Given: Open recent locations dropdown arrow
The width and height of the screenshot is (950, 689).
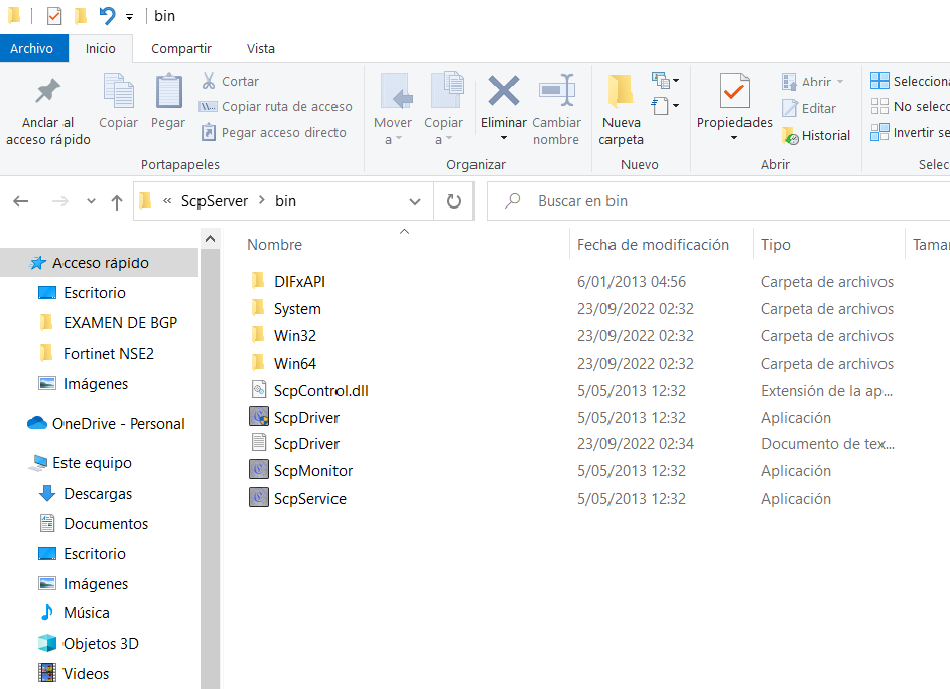Looking at the screenshot, I should pos(91,201).
